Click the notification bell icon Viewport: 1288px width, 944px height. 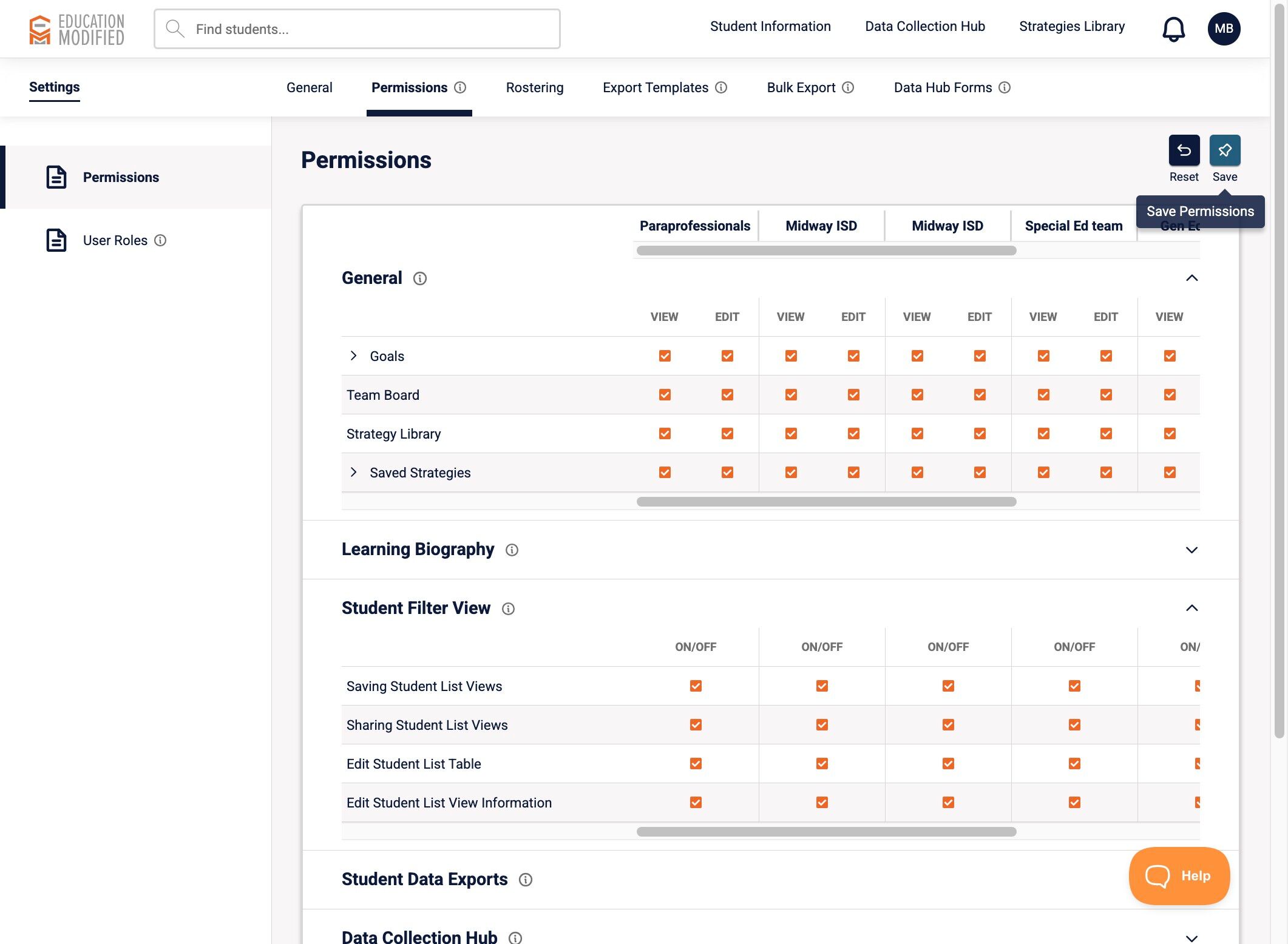(x=1173, y=29)
